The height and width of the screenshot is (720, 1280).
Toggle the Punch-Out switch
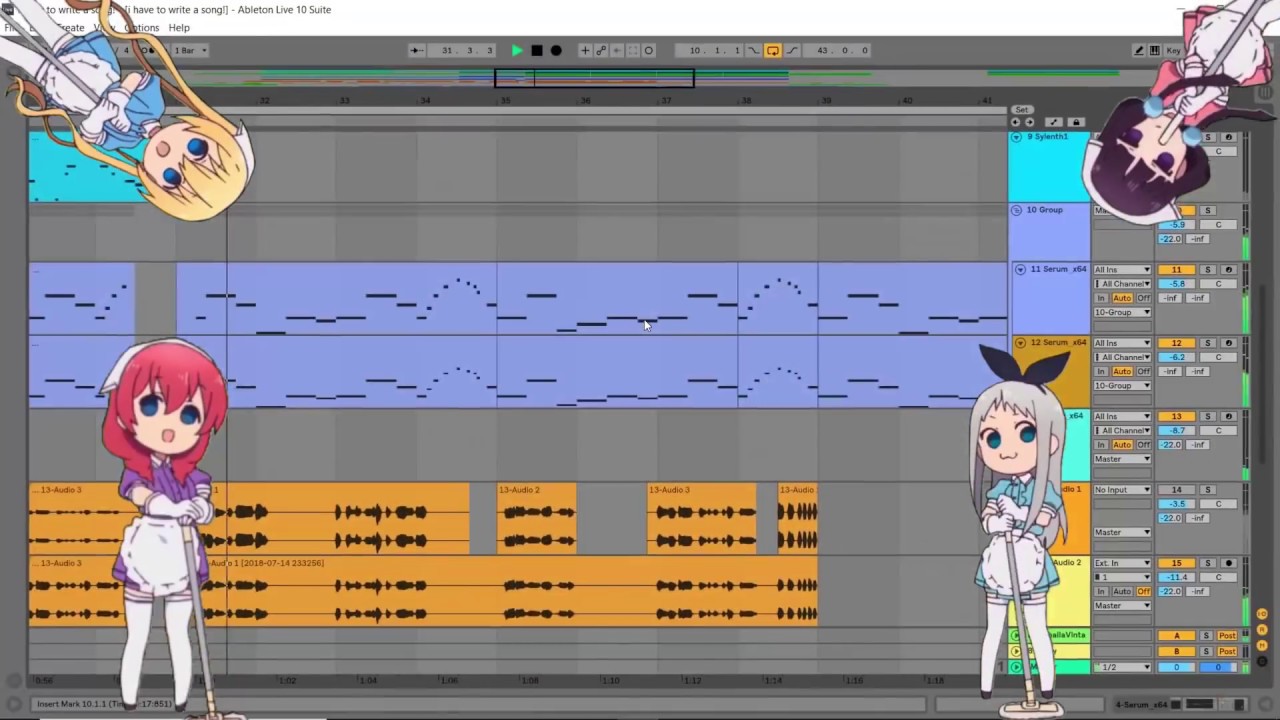[x=792, y=50]
